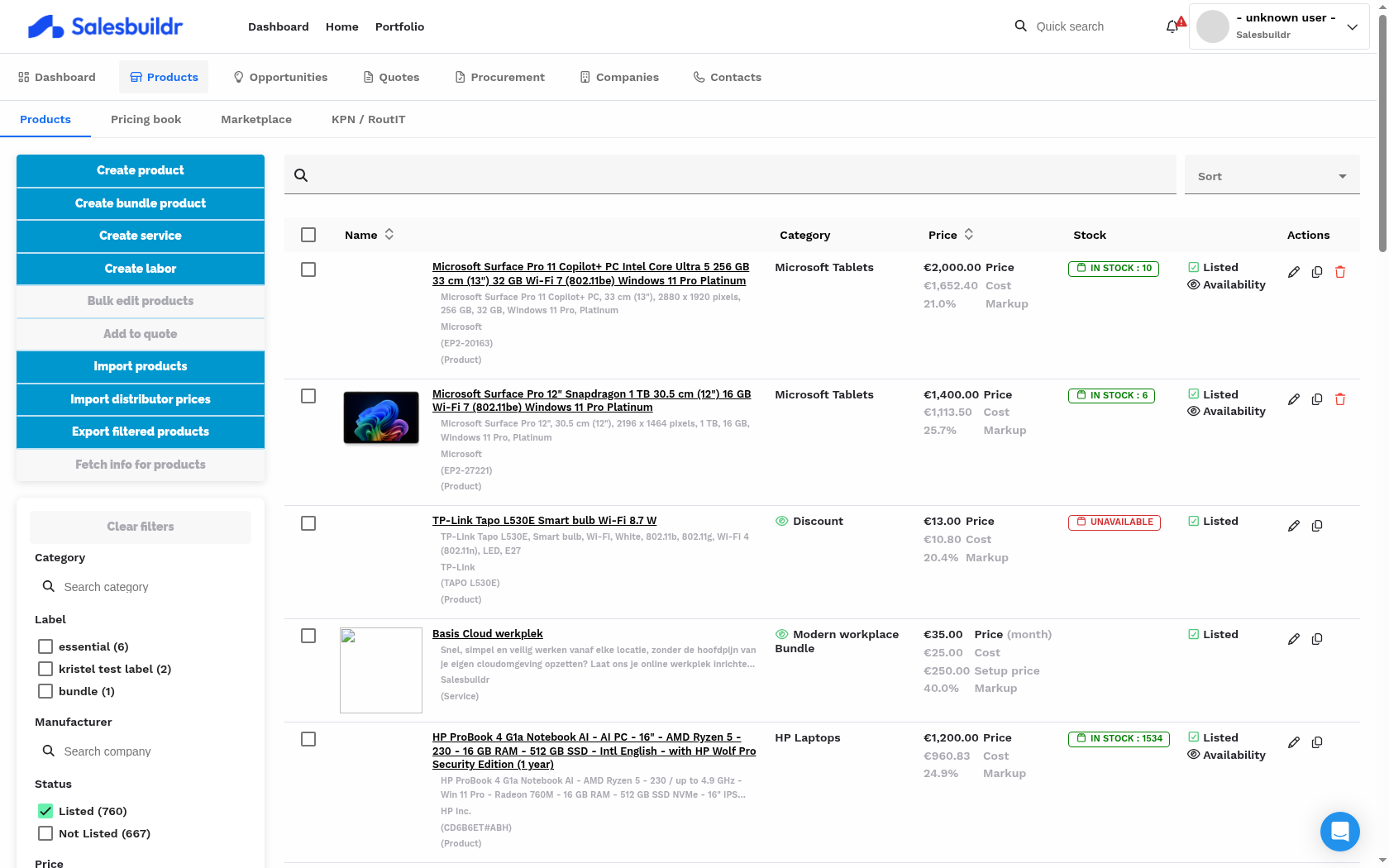Select all products with header checkbox
The height and width of the screenshot is (868, 1389).
pos(308,235)
